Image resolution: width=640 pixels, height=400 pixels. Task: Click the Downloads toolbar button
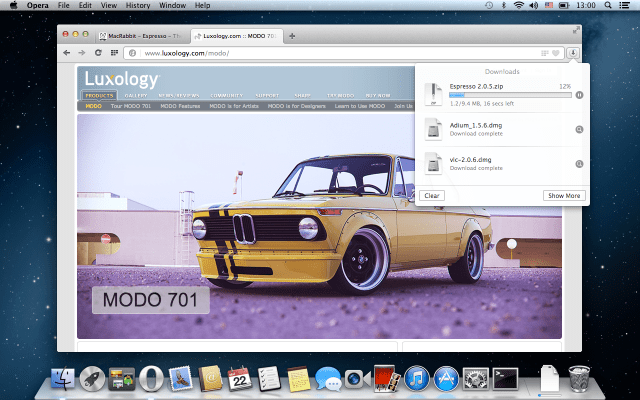574,52
